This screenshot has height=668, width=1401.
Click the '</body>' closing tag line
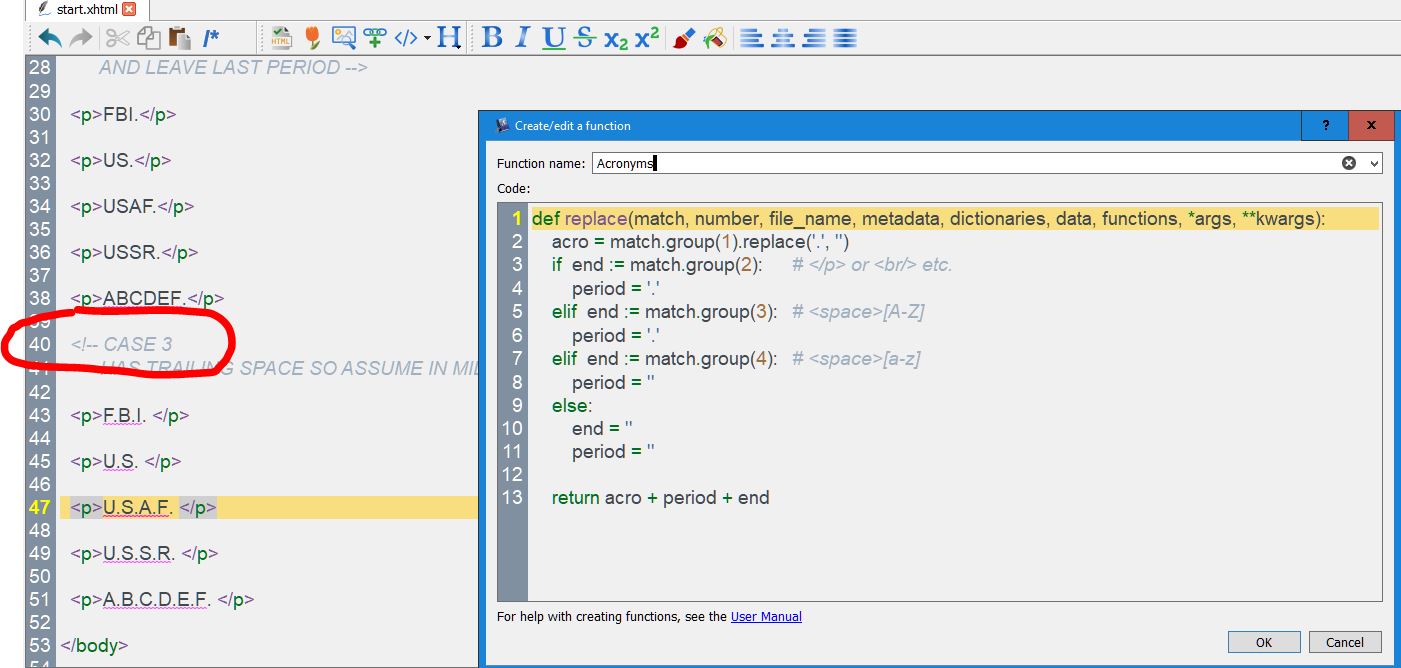coord(94,645)
